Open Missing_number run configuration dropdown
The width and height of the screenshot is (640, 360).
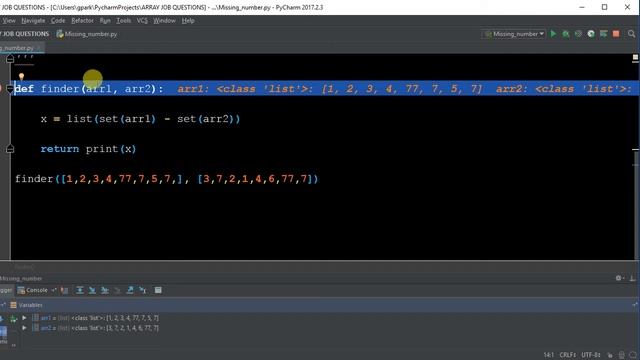click(x=514, y=34)
